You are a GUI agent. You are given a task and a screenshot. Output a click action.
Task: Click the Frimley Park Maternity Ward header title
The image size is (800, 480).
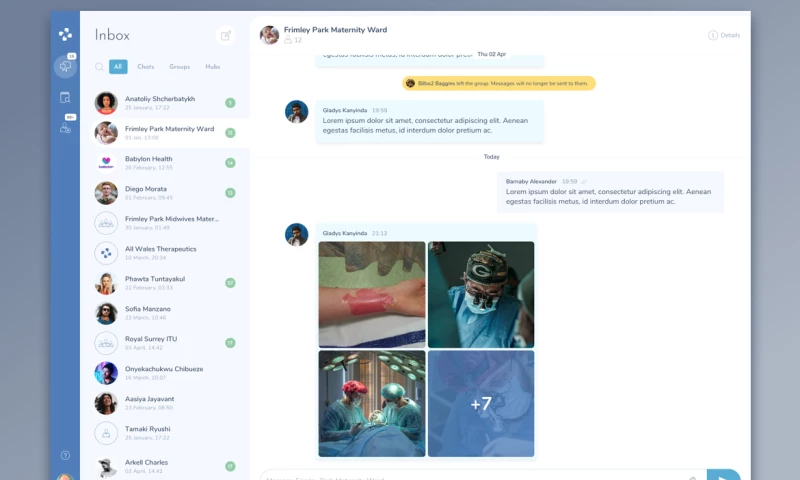[x=335, y=30]
